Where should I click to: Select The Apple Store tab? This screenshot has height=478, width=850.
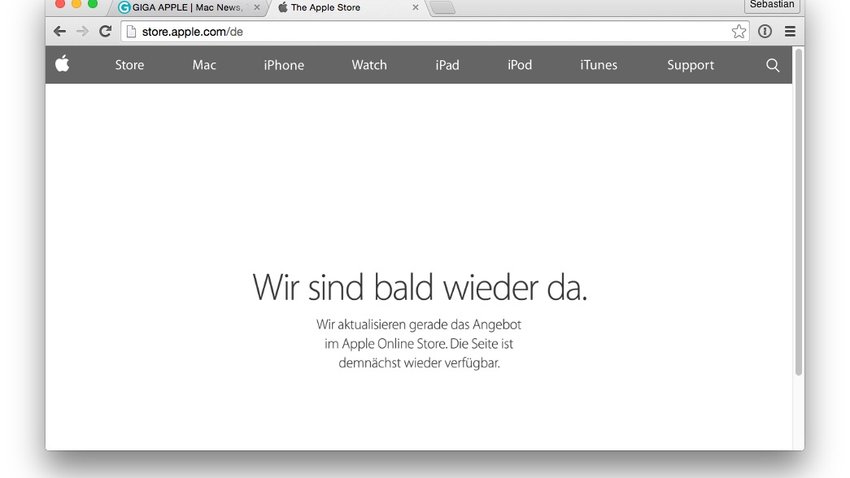point(347,8)
